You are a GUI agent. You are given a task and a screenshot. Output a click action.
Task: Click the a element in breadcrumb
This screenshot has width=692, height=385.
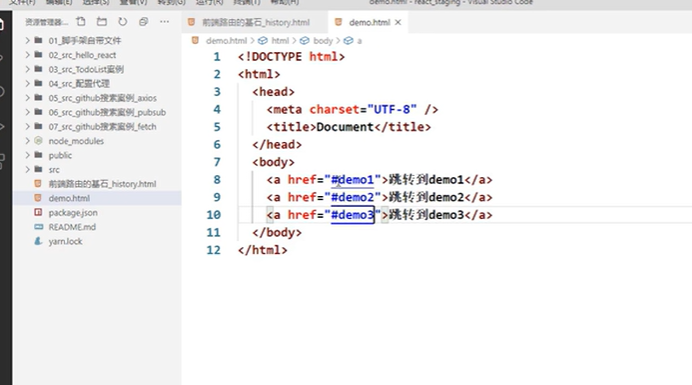(359, 41)
